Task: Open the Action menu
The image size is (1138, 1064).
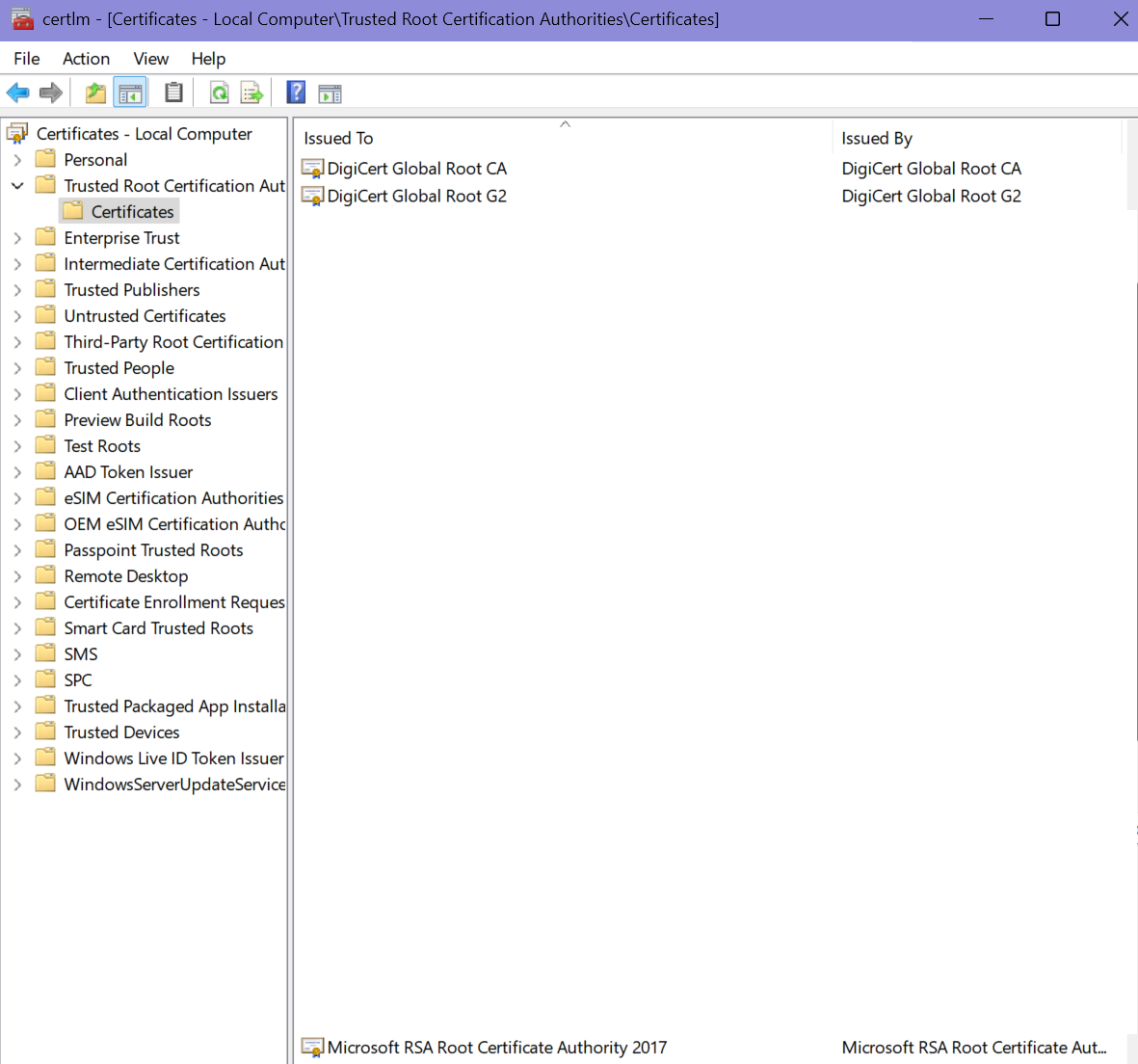Action: (x=86, y=58)
